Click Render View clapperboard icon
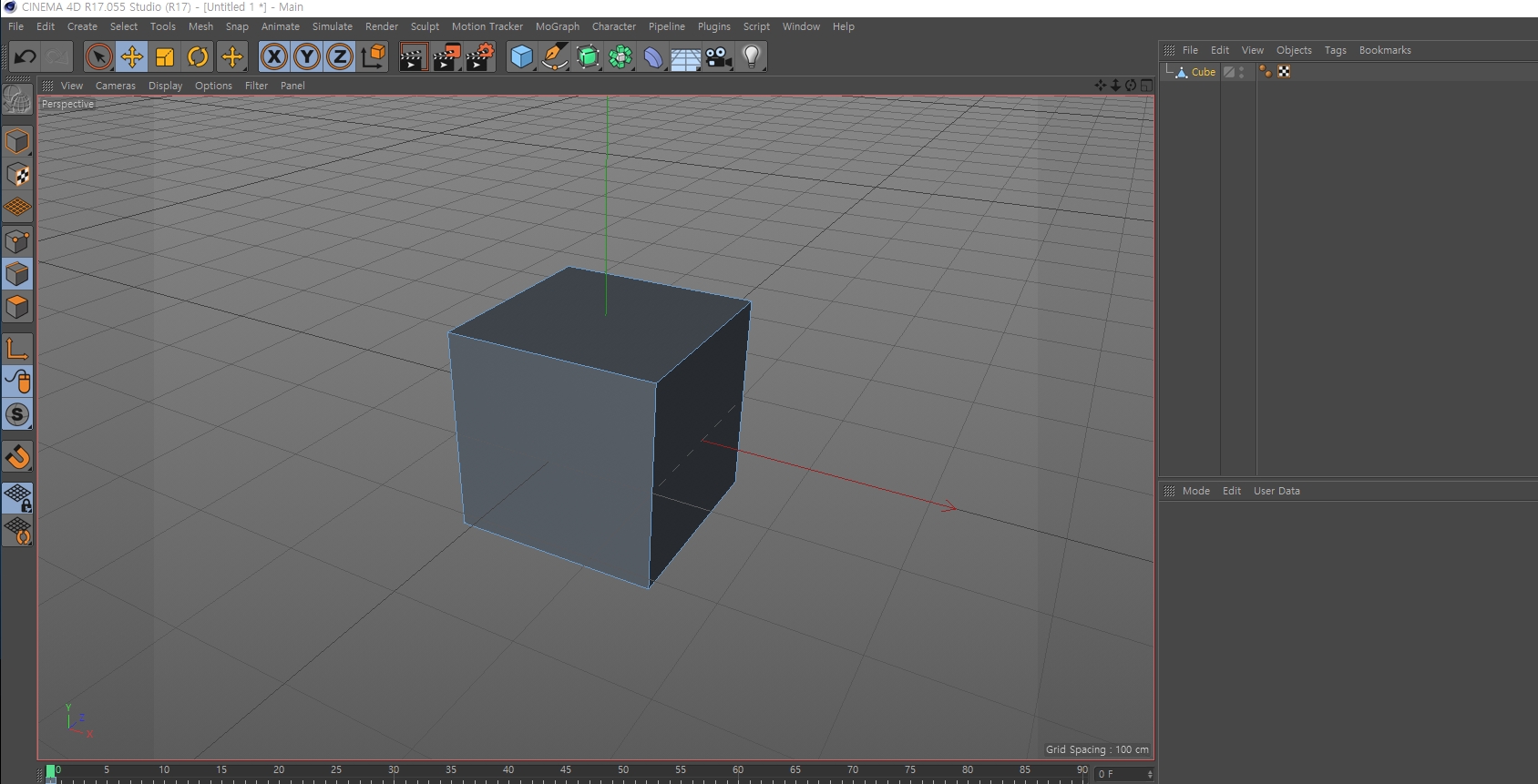The image size is (1538, 784). 414,56
